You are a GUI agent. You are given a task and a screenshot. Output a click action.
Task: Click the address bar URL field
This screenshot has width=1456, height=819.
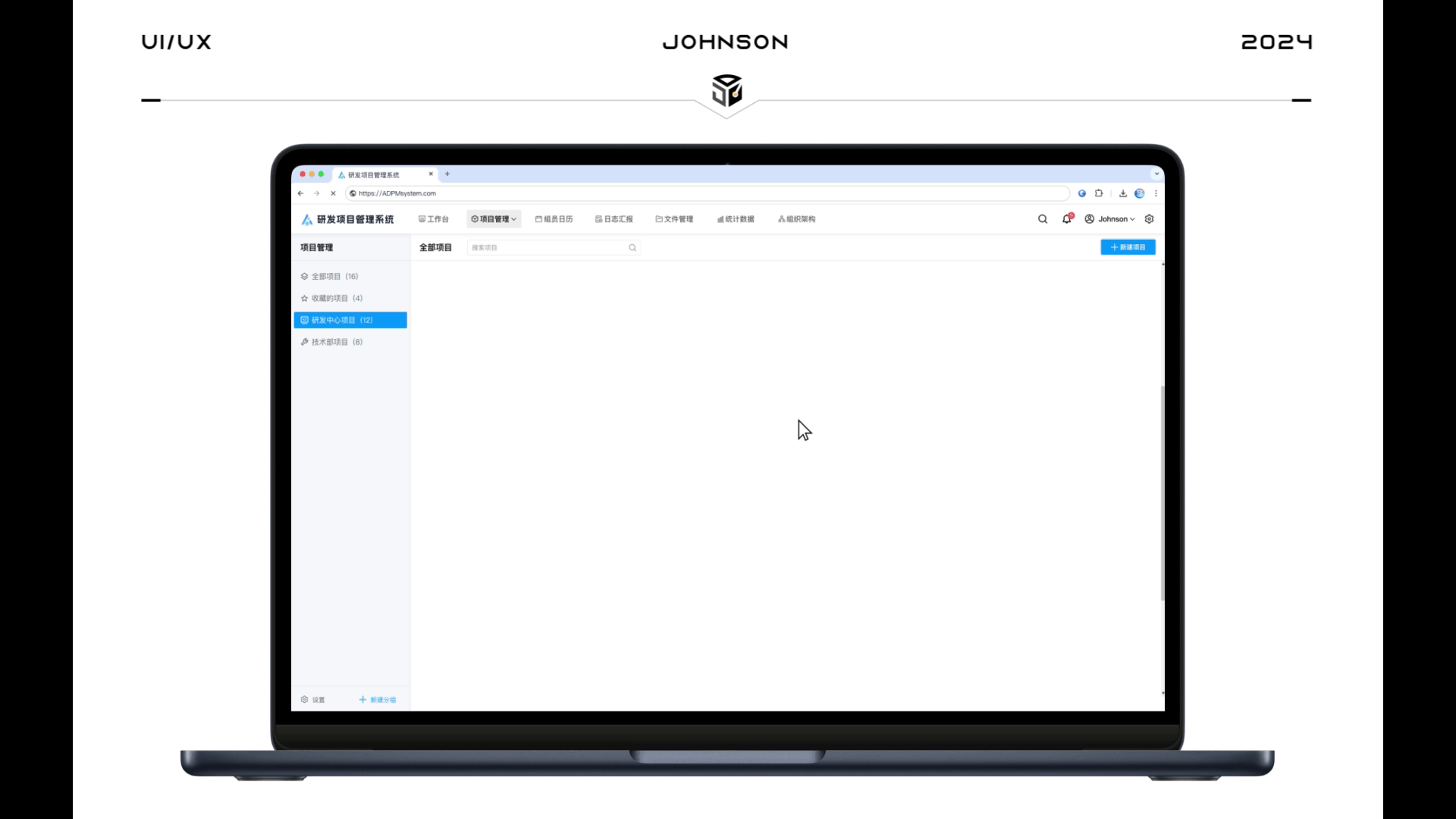707,193
